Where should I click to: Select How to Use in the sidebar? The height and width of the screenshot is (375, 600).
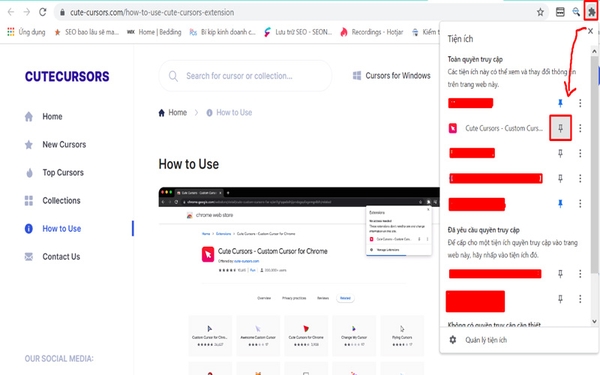click(x=53, y=228)
